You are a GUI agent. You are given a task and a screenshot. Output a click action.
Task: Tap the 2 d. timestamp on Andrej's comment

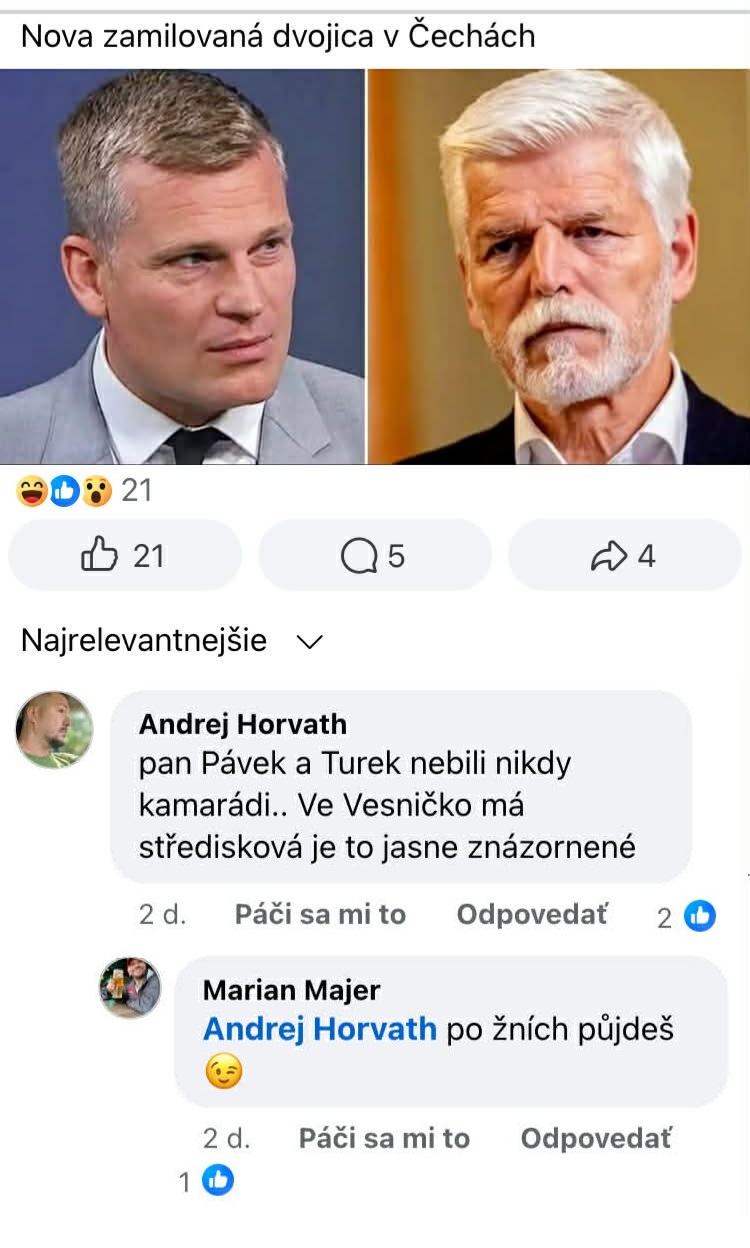pos(162,914)
